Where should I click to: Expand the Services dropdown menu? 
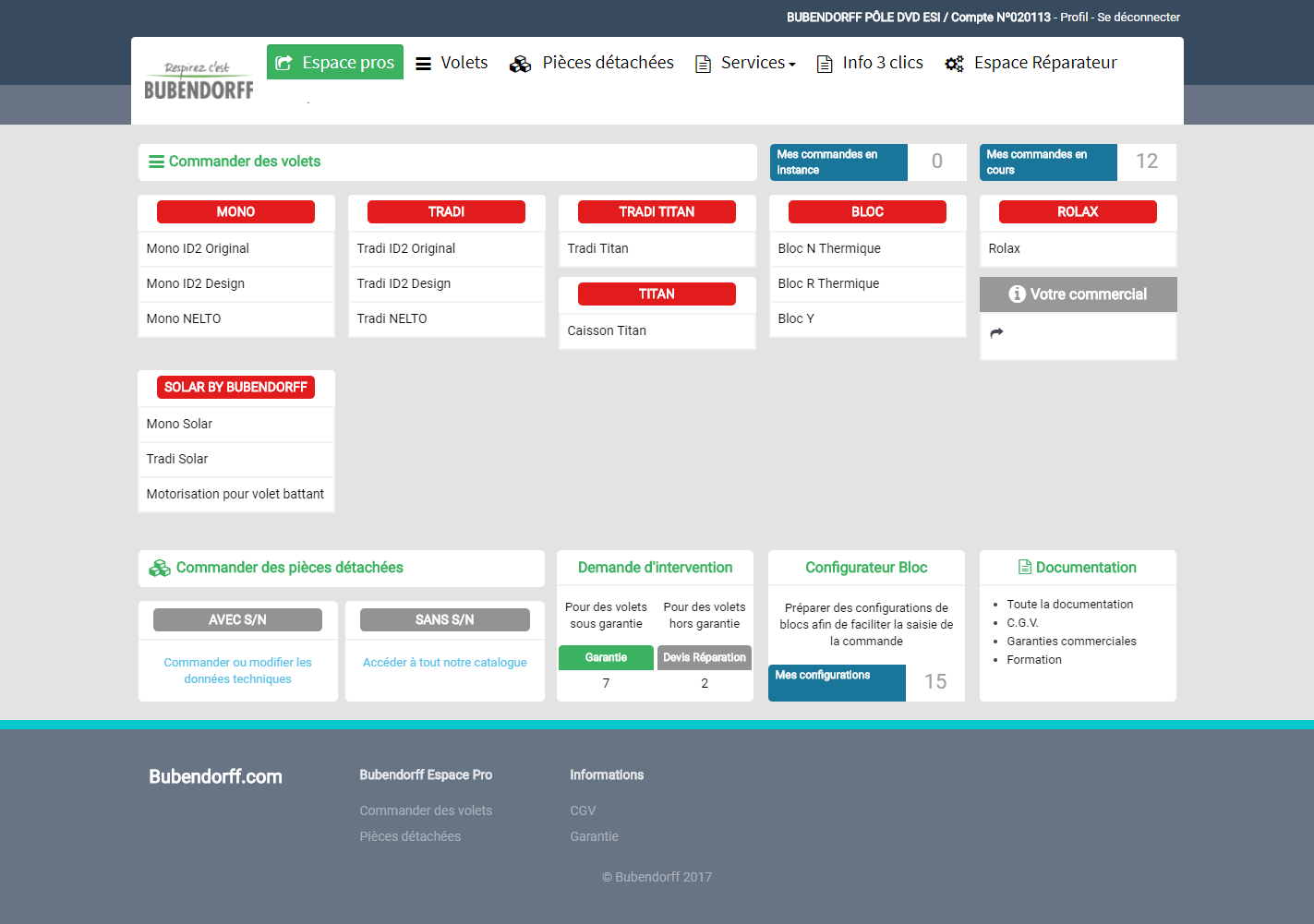(757, 63)
